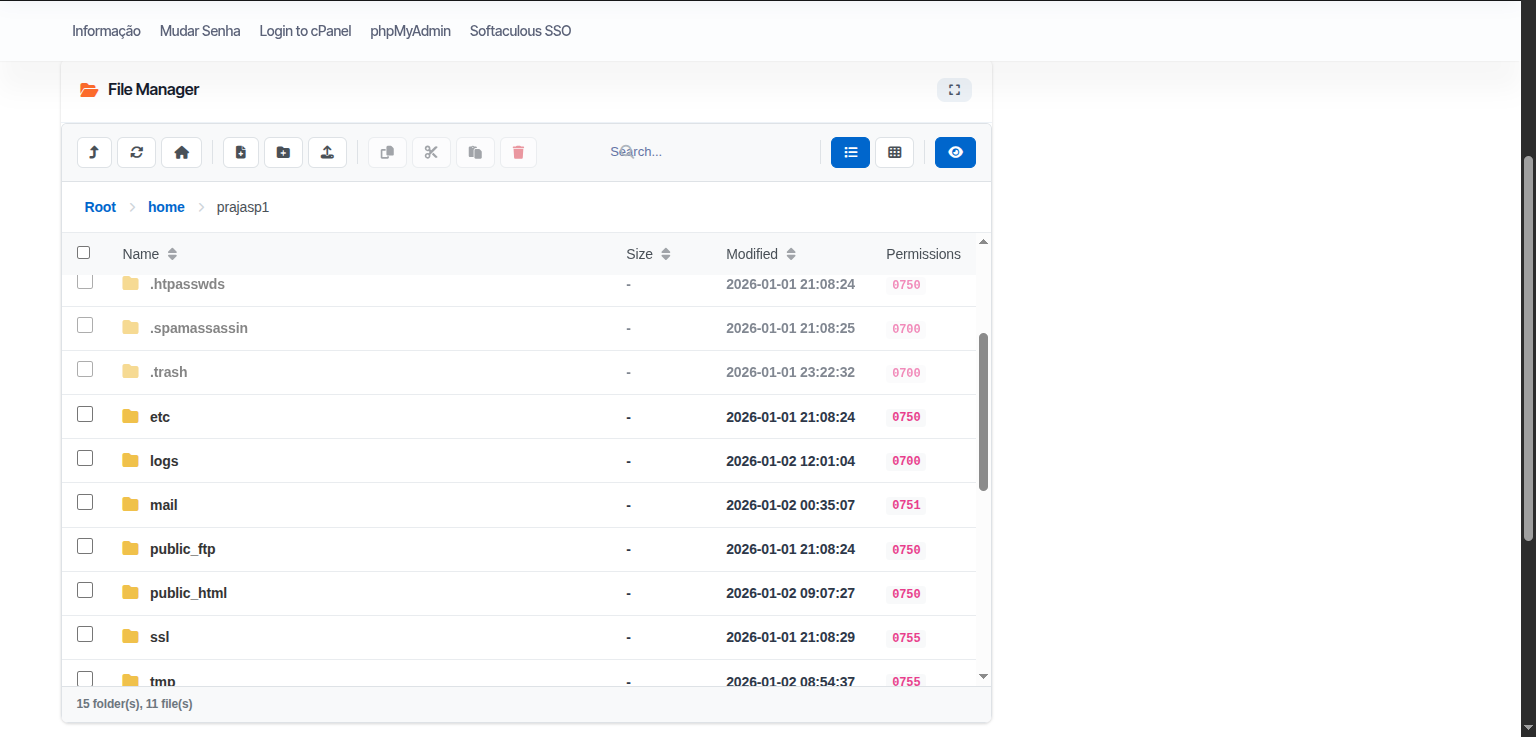Check the public_html folder checkbox
The width and height of the screenshot is (1536, 737).
point(85,590)
